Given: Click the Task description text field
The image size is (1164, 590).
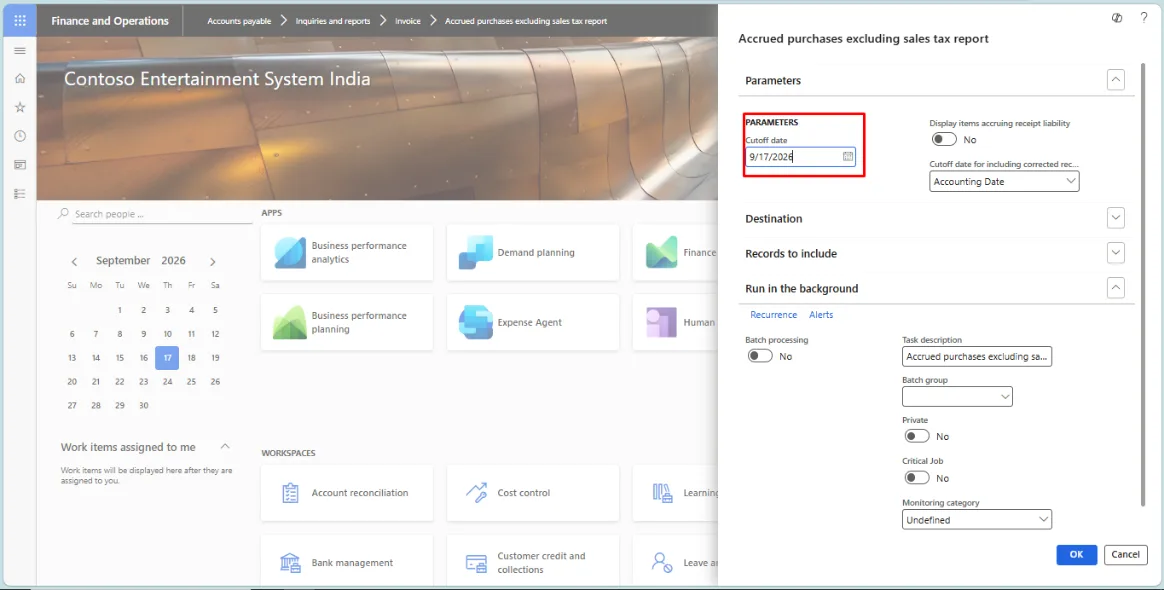Looking at the screenshot, I should point(976,356).
